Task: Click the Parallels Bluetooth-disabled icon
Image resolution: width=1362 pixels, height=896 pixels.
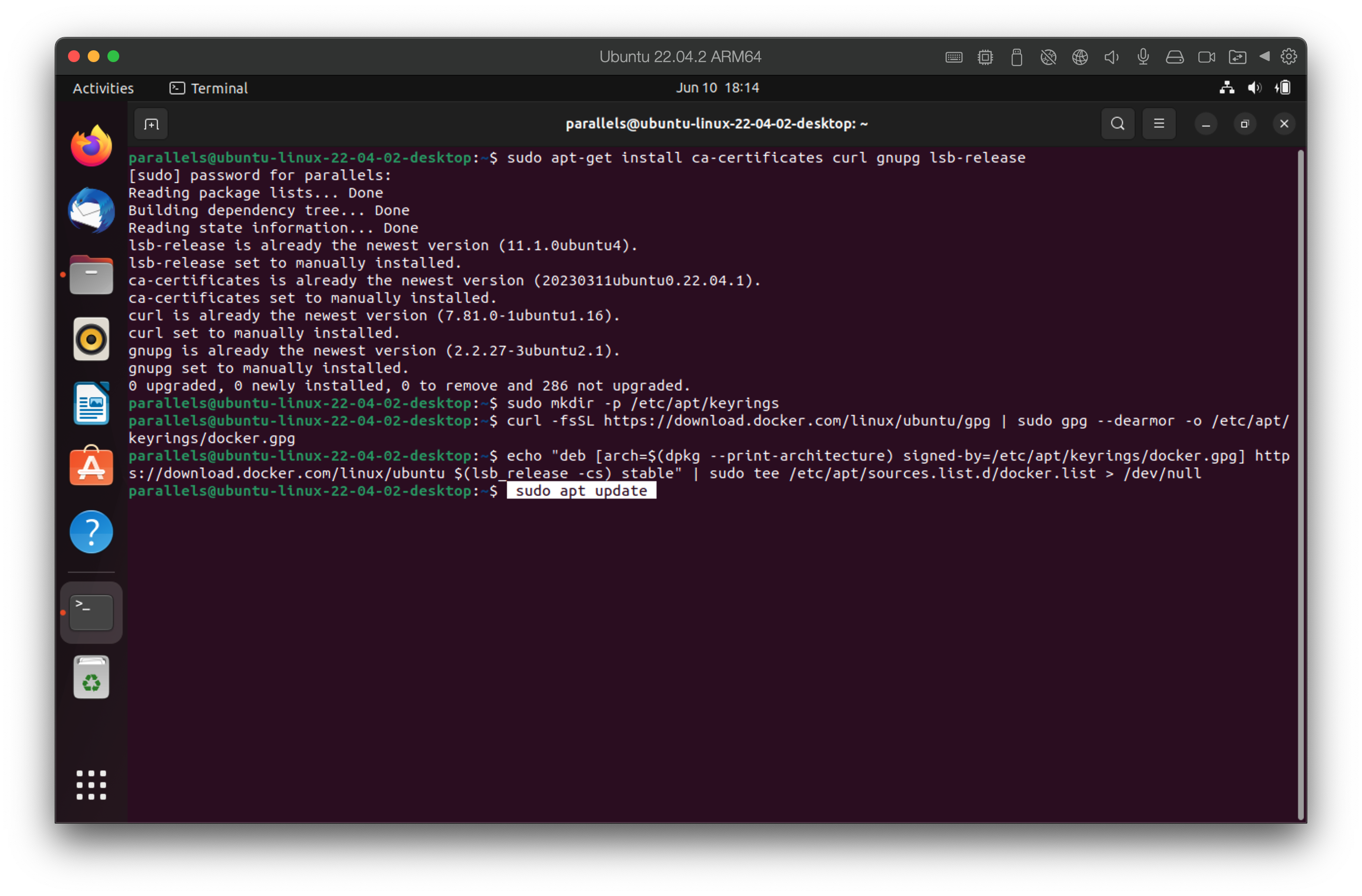Action: (1048, 57)
